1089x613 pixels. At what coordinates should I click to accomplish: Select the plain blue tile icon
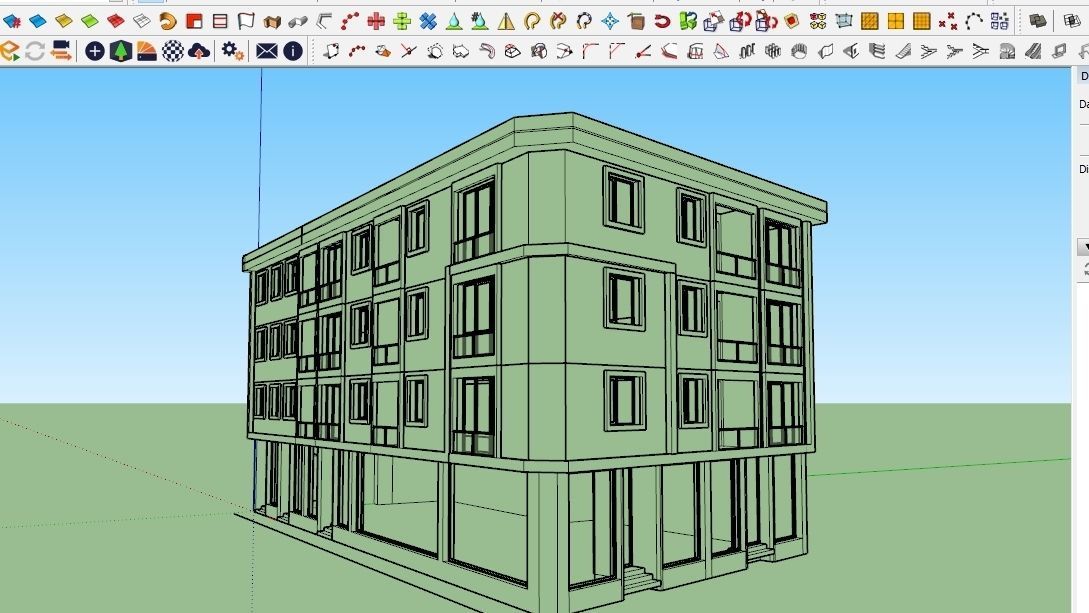pos(38,22)
